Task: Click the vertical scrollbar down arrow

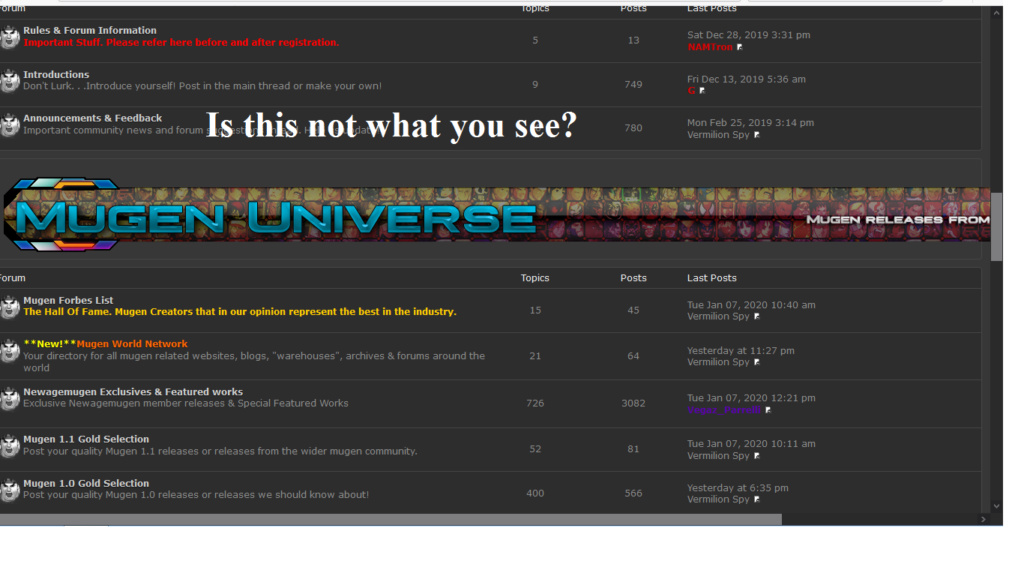Action: tap(997, 506)
